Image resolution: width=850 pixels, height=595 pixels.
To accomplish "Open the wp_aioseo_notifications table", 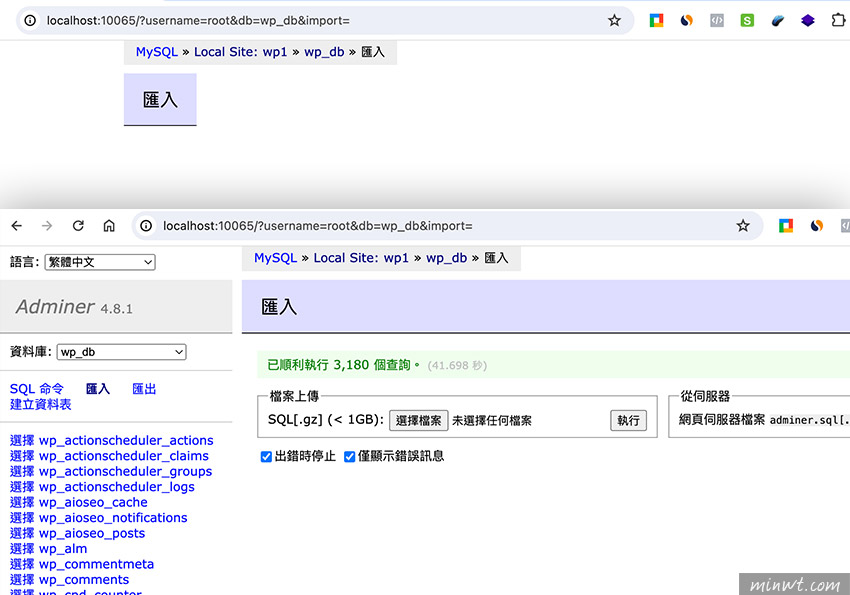I will point(113,518).
